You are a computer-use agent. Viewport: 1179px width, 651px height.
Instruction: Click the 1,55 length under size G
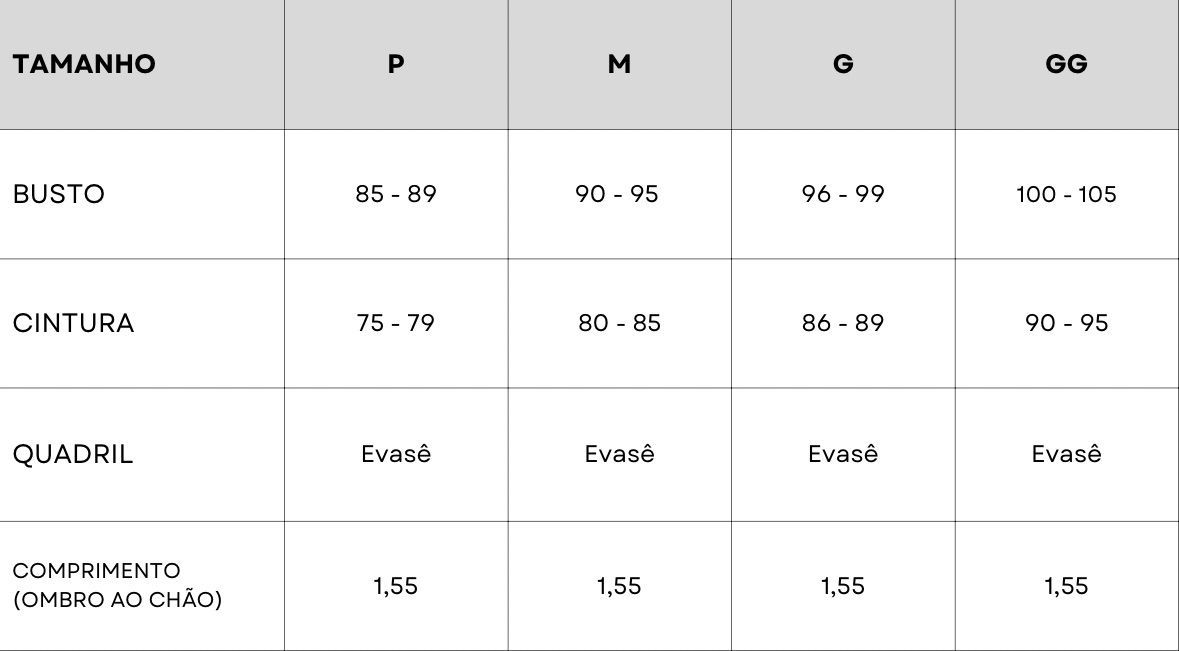coord(843,586)
